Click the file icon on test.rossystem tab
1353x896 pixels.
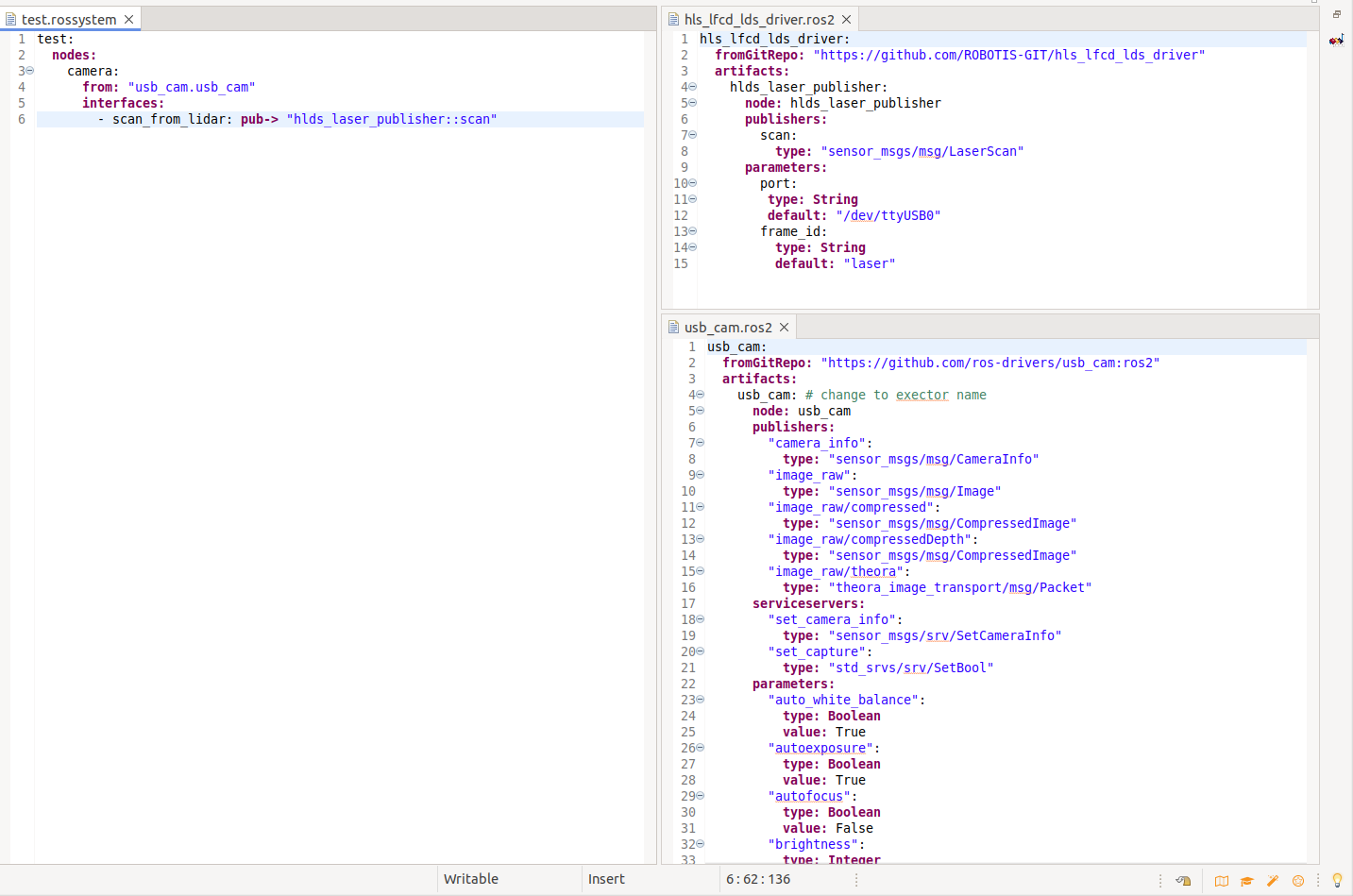click(x=11, y=19)
